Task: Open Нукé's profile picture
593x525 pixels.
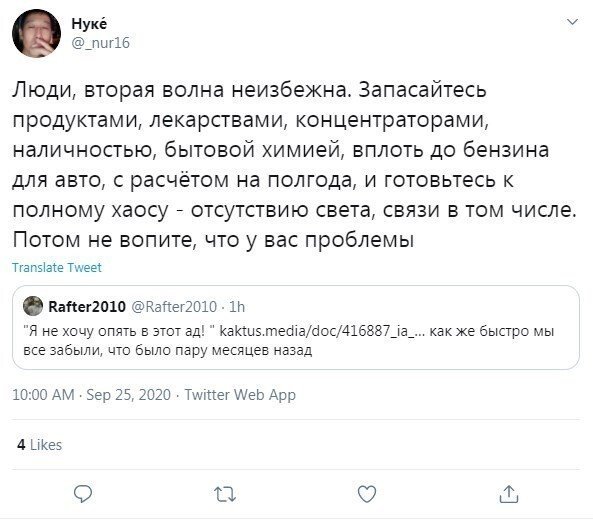Action: pyautogui.click(x=36, y=33)
